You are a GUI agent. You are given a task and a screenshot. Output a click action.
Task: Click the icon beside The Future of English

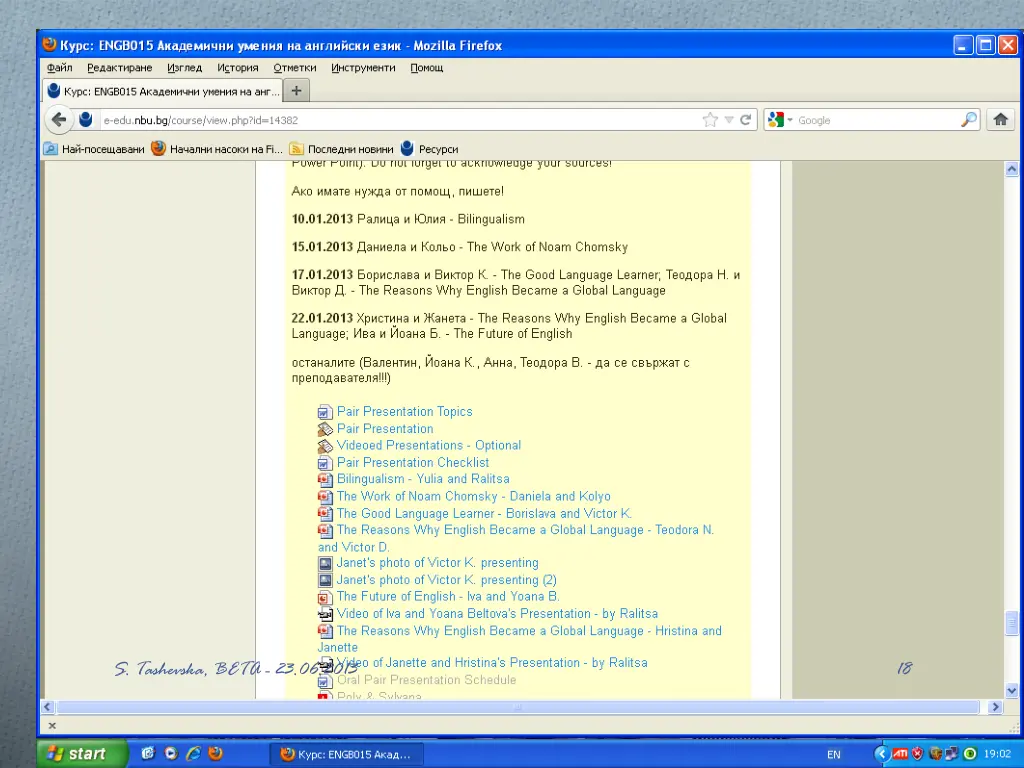pos(325,597)
